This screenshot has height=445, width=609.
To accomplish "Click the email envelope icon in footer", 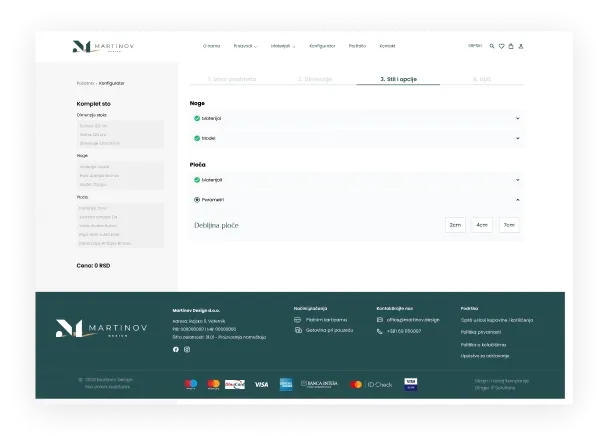I will (x=379, y=320).
